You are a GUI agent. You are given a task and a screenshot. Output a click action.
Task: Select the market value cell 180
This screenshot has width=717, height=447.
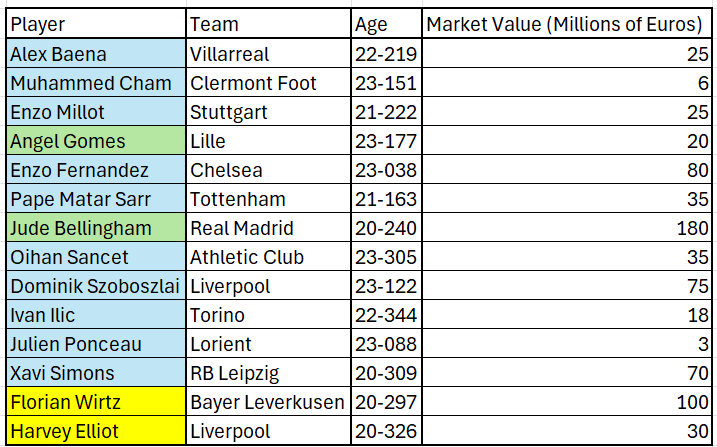point(567,227)
